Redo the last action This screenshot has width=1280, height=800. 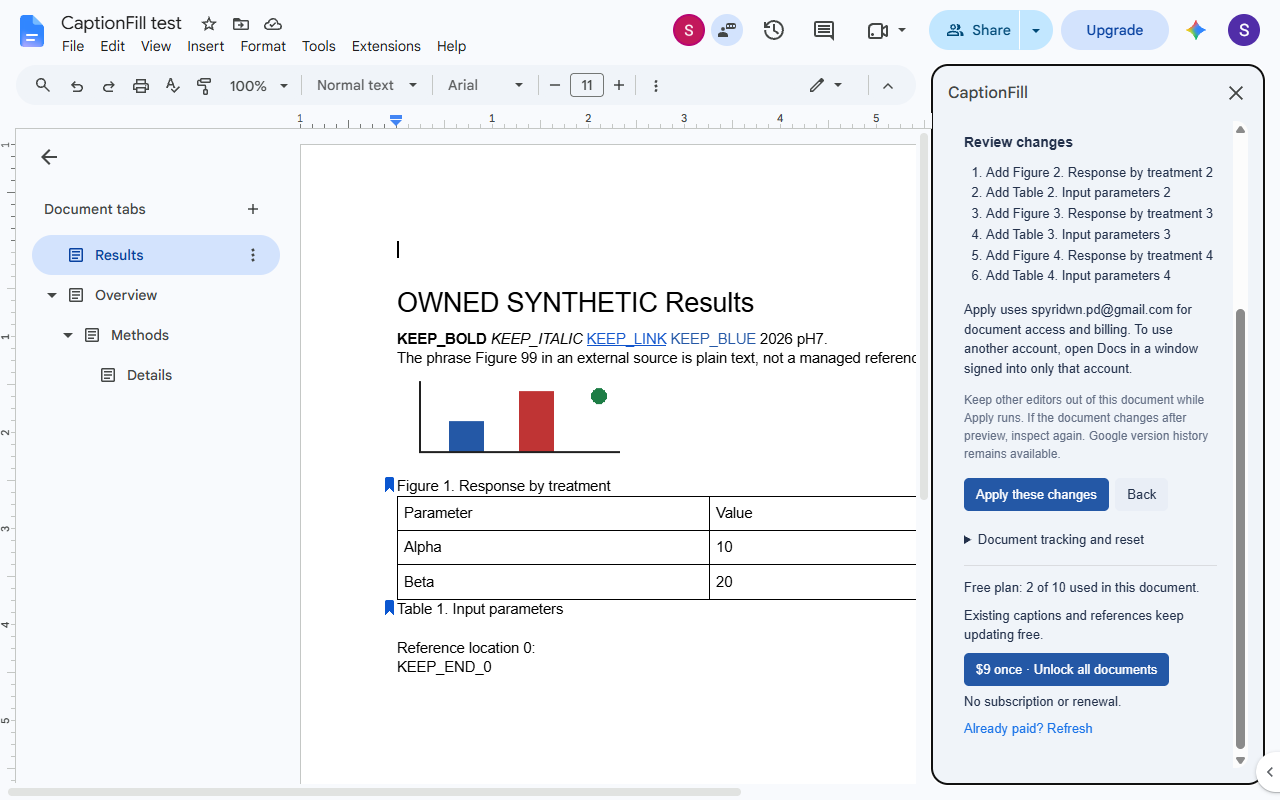(109, 86)
